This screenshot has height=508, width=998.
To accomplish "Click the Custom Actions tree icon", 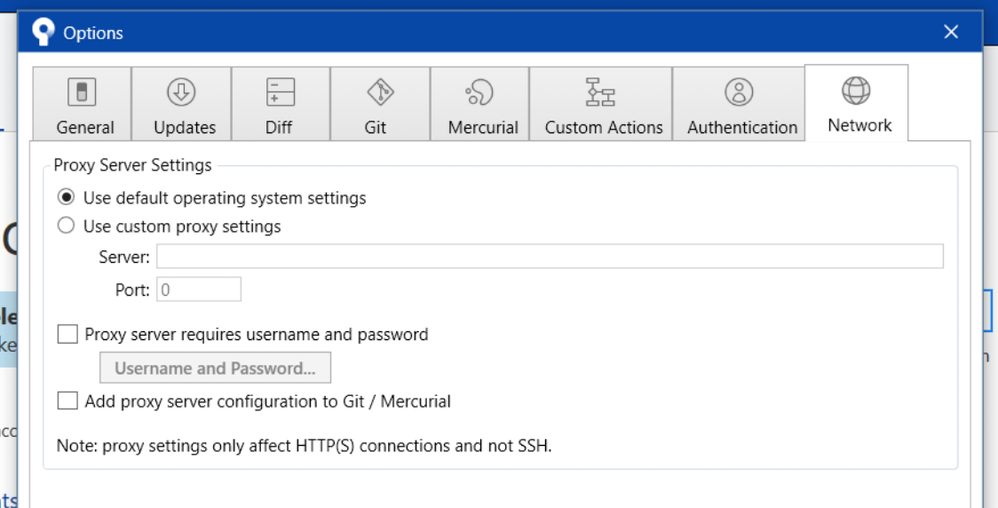I will pos(600,93).
